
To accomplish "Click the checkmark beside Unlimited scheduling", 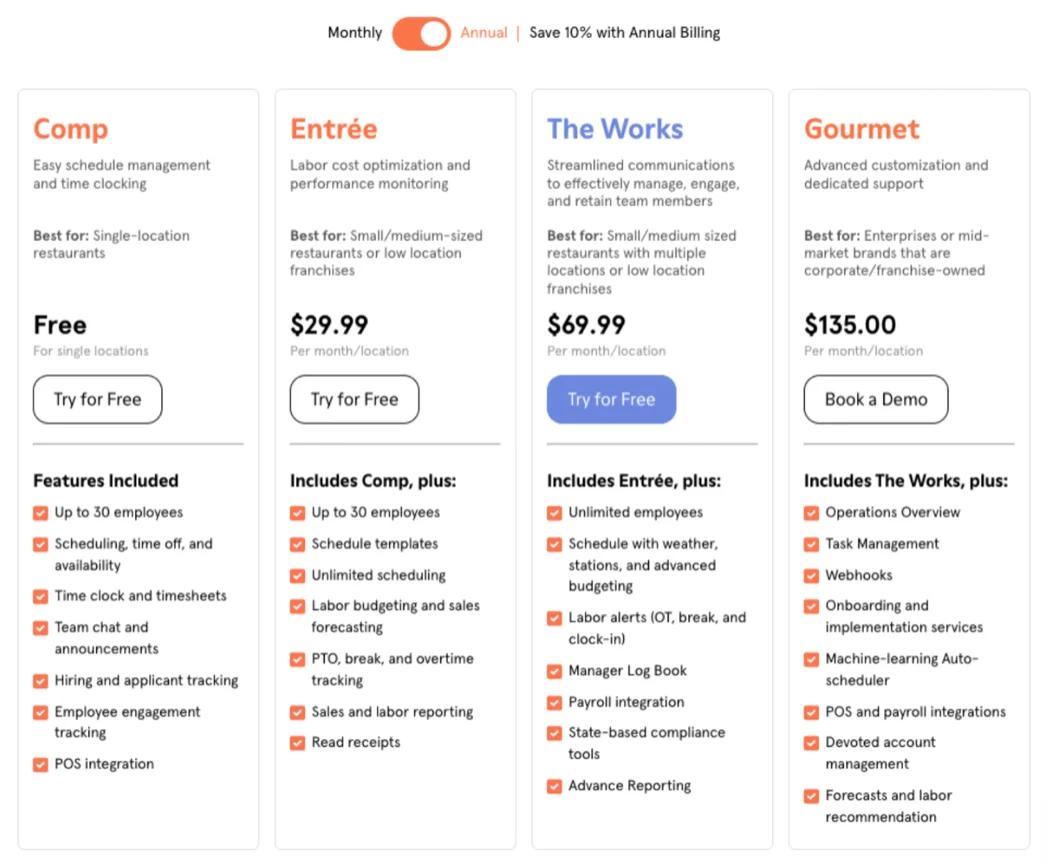I will 297,575.
